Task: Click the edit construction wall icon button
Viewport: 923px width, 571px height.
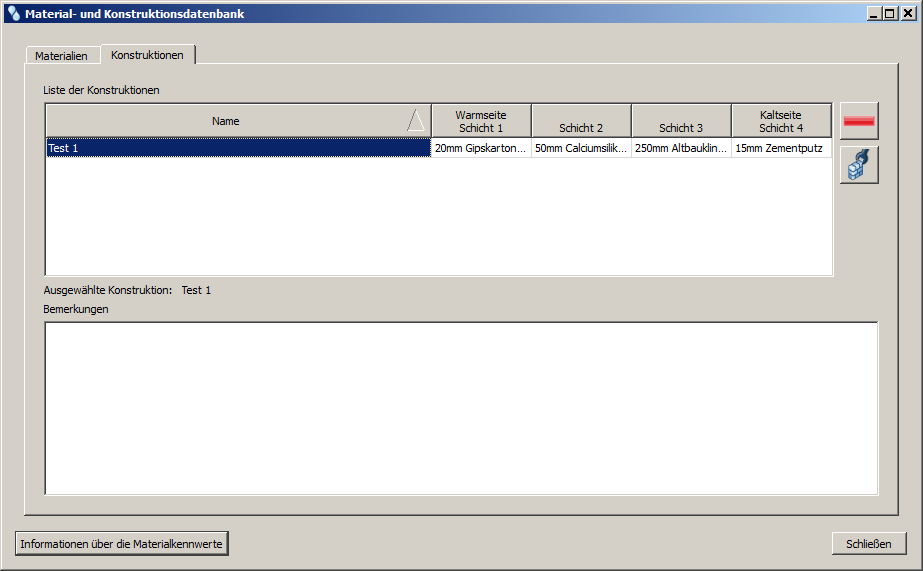Action: coord(859,165)
